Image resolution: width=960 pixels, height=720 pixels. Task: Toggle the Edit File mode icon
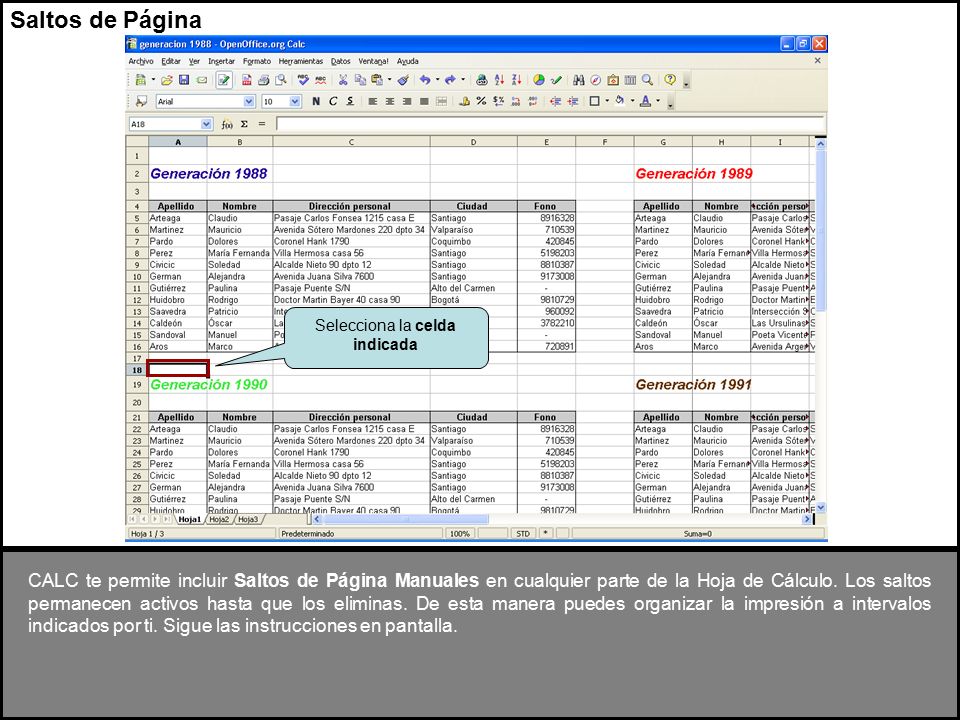tap(224, 80)
